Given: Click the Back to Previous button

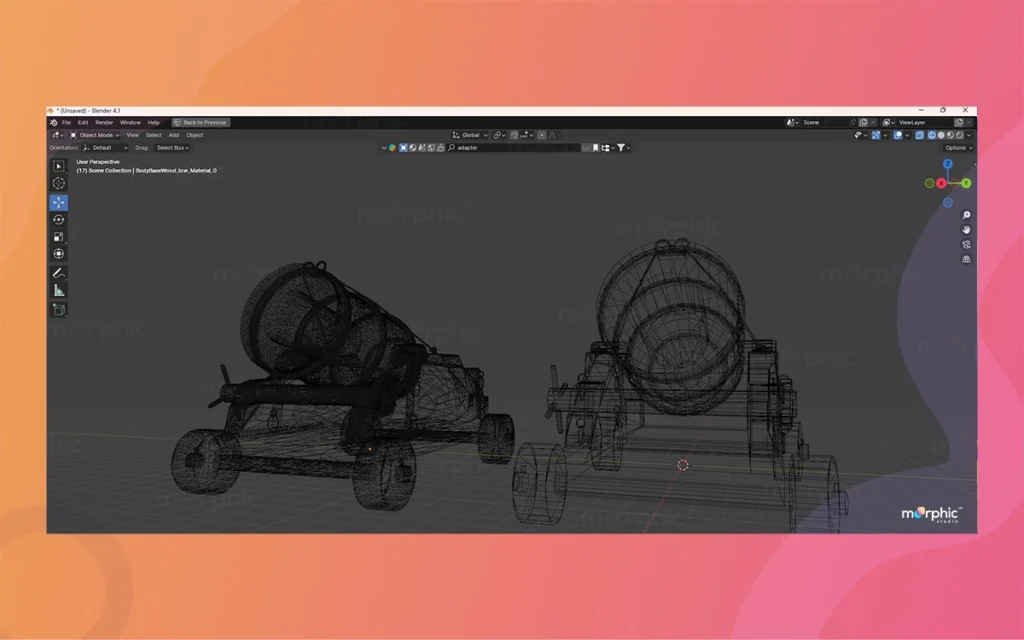Looking at the screenshot, I should [x=200, y=122].
